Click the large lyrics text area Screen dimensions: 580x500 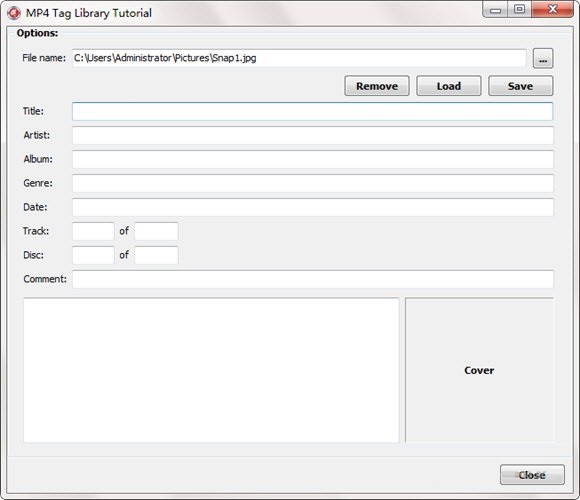click(211, 370)
